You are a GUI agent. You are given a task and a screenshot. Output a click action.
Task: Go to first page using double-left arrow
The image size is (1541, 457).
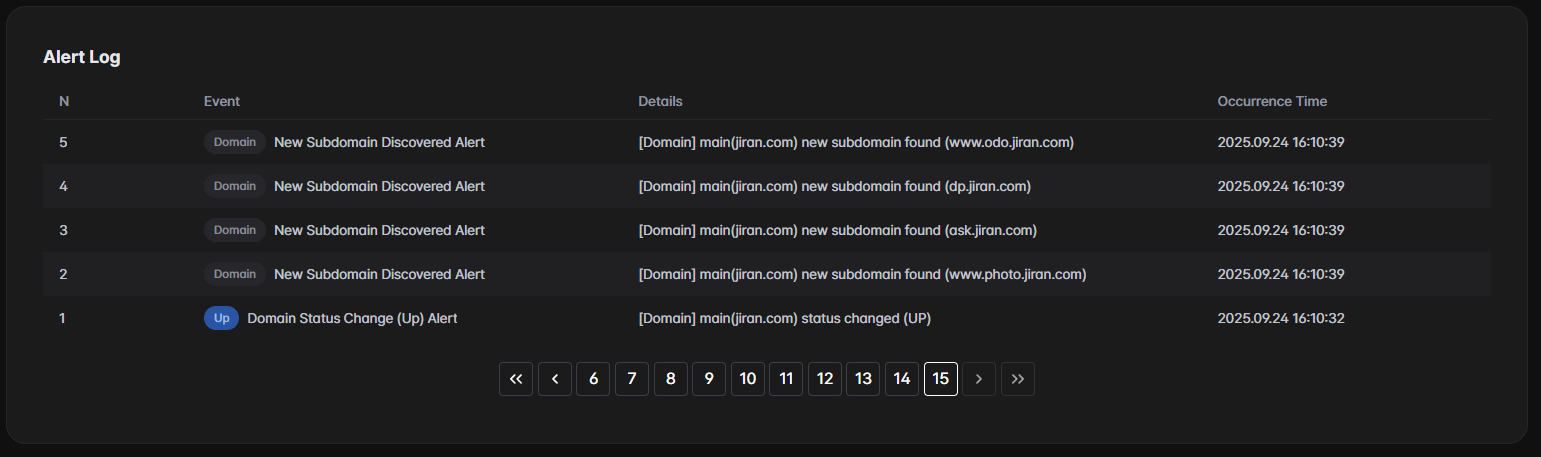click(x=516, y=379)
